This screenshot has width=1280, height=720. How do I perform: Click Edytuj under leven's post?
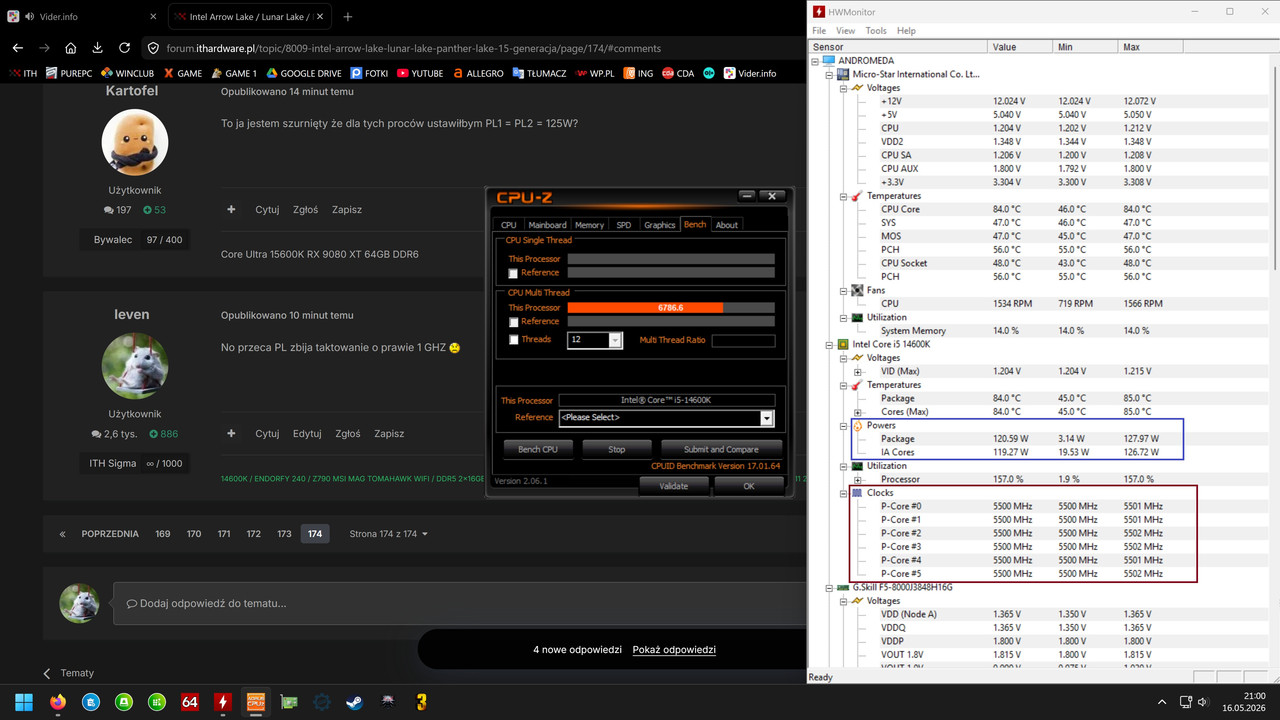tap(307, 433)
